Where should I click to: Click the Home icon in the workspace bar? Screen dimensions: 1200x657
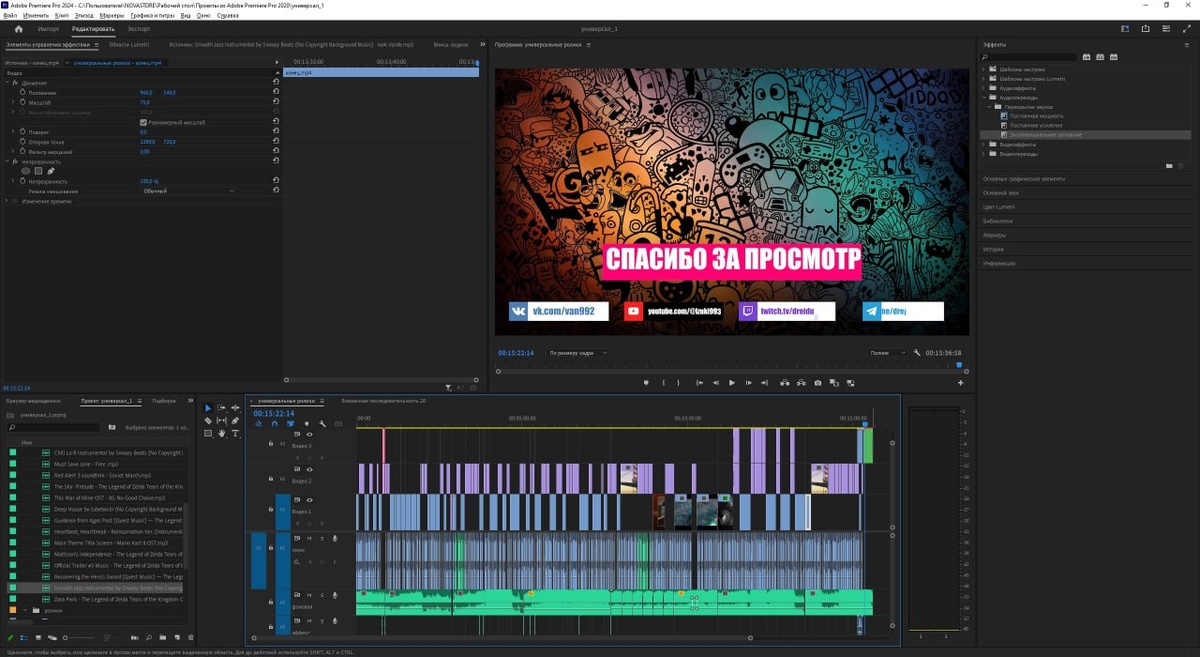pyautogui.click(x=18, y=29)
